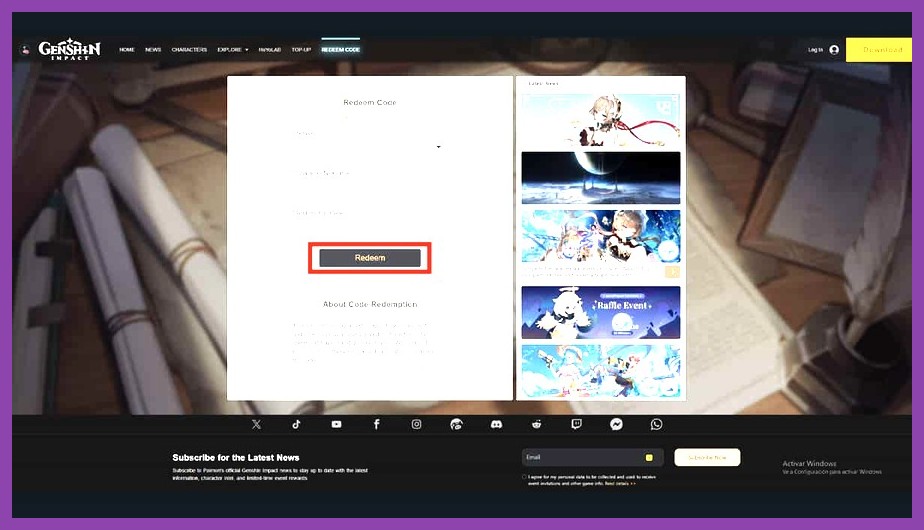Open the Facebook social link
The height and width of the screenshot is (530, 924).
click(x=377, y=424)
